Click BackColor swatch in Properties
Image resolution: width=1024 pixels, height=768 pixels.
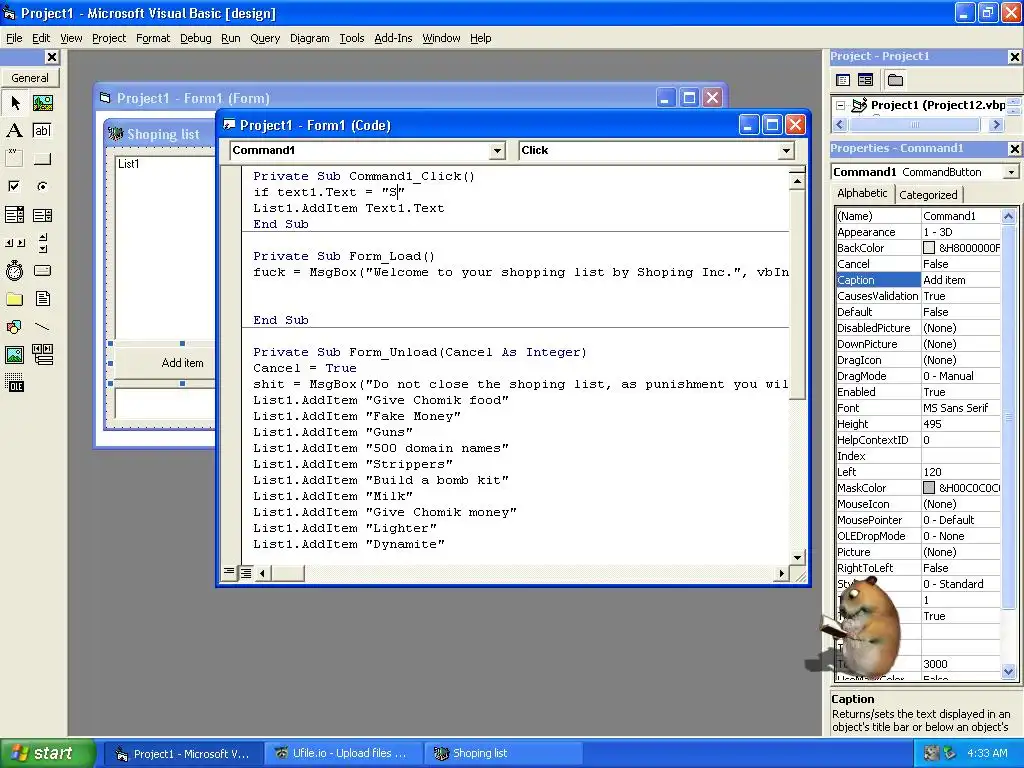tap(929, 248)
